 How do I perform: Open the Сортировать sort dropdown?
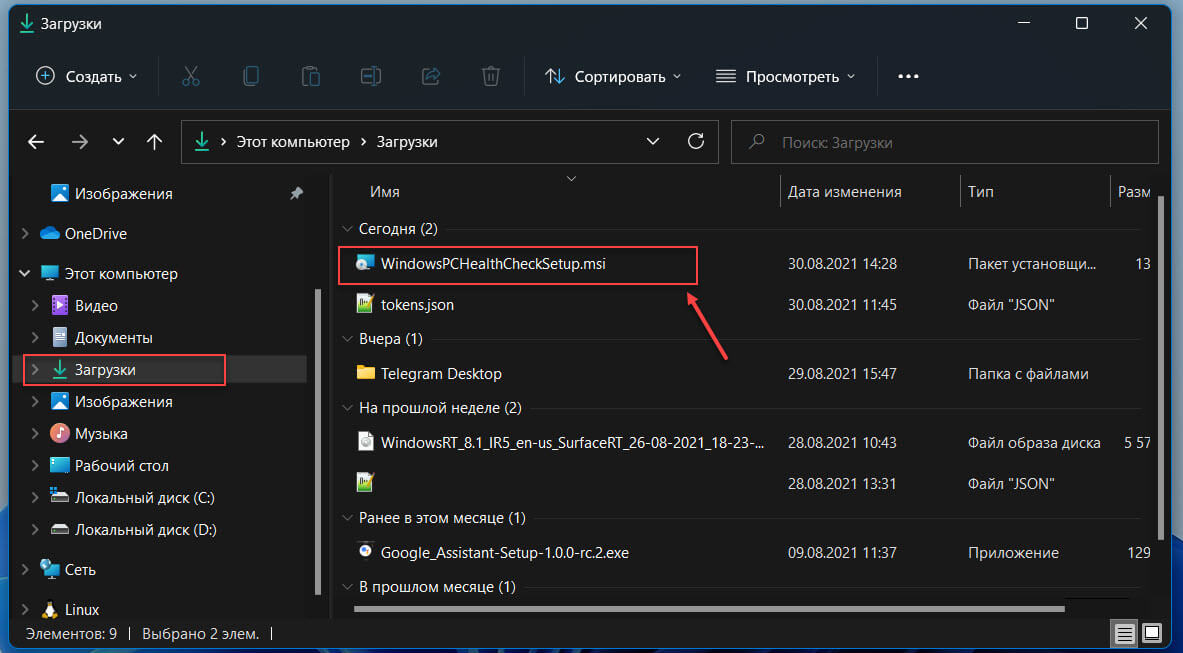click(613, 76)
